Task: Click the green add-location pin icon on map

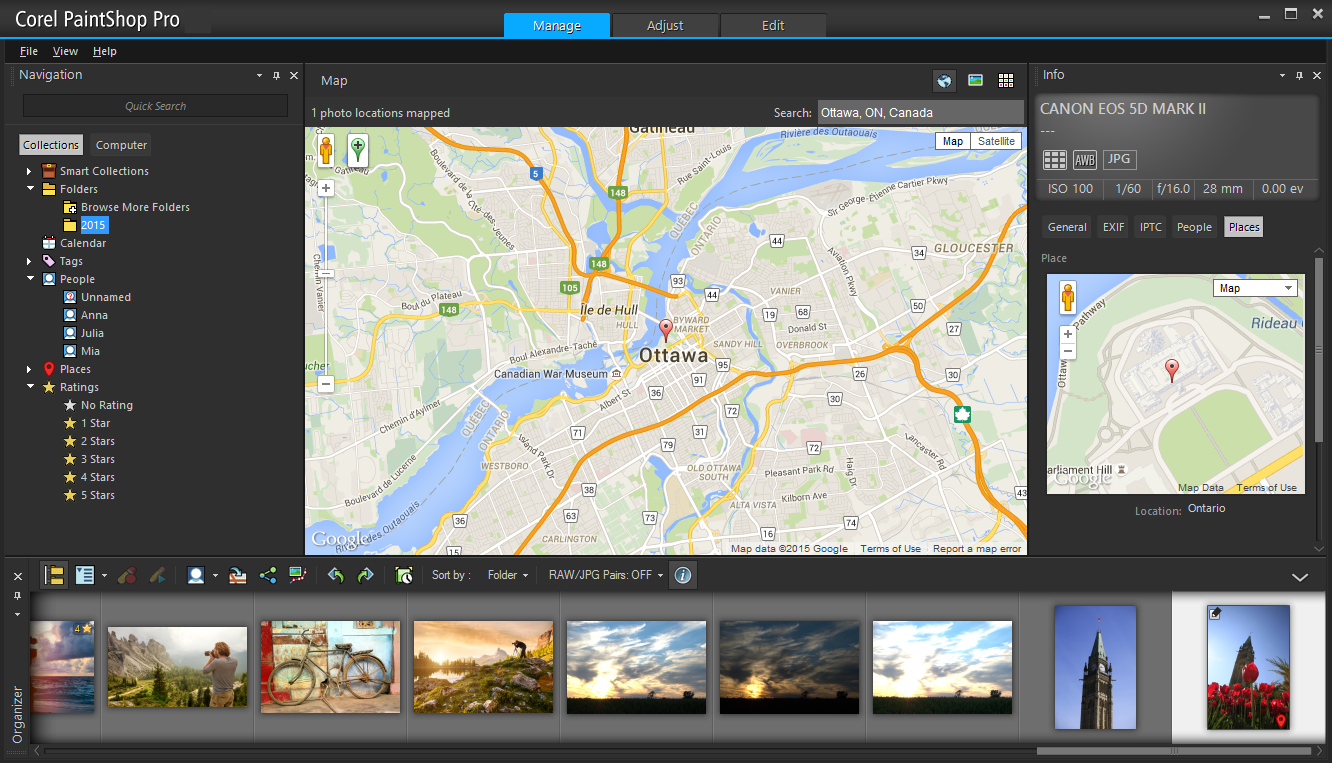Action: tap(358, 151)
